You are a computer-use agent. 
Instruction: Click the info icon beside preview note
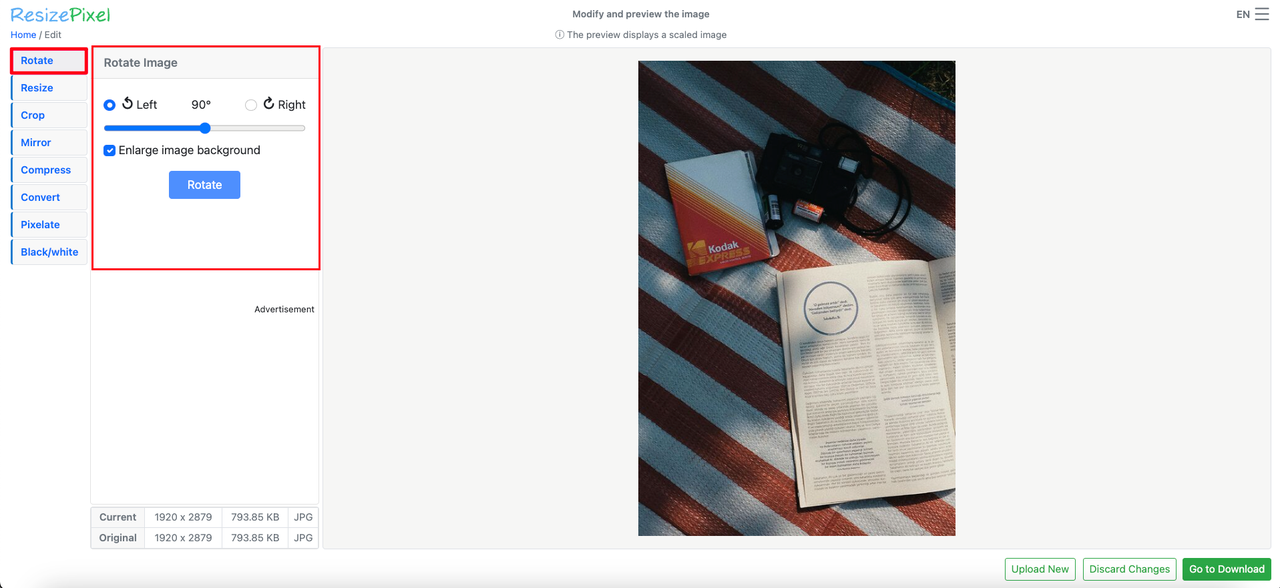[x=560, y=35]
